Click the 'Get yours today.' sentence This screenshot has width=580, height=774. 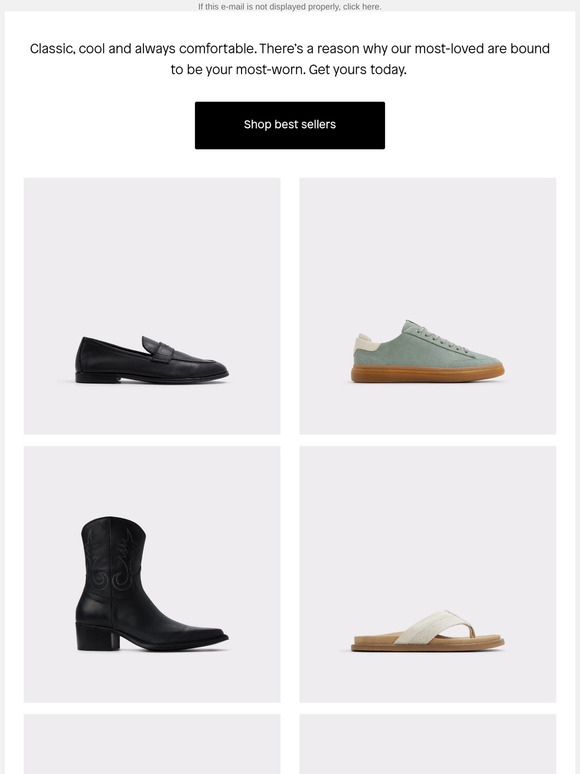(x=358, y=70)
